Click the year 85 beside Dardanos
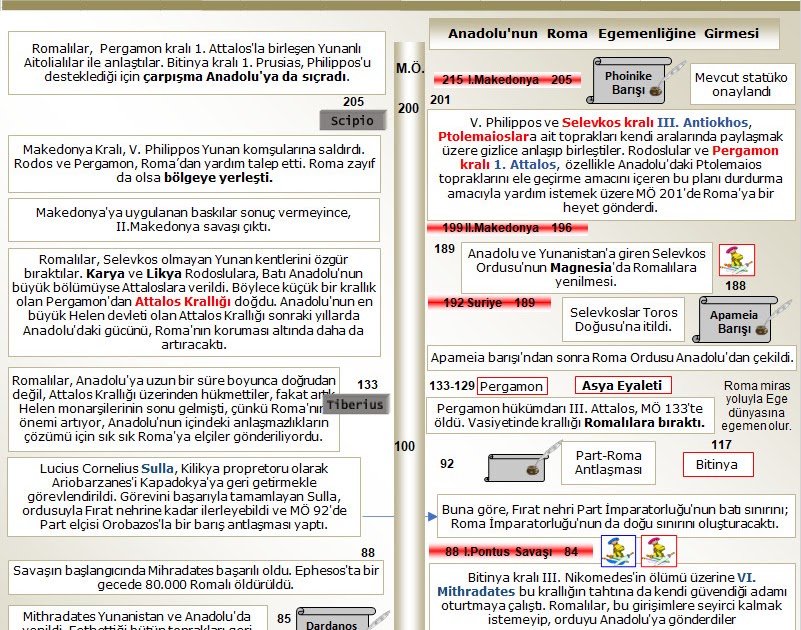 [284, 618]
